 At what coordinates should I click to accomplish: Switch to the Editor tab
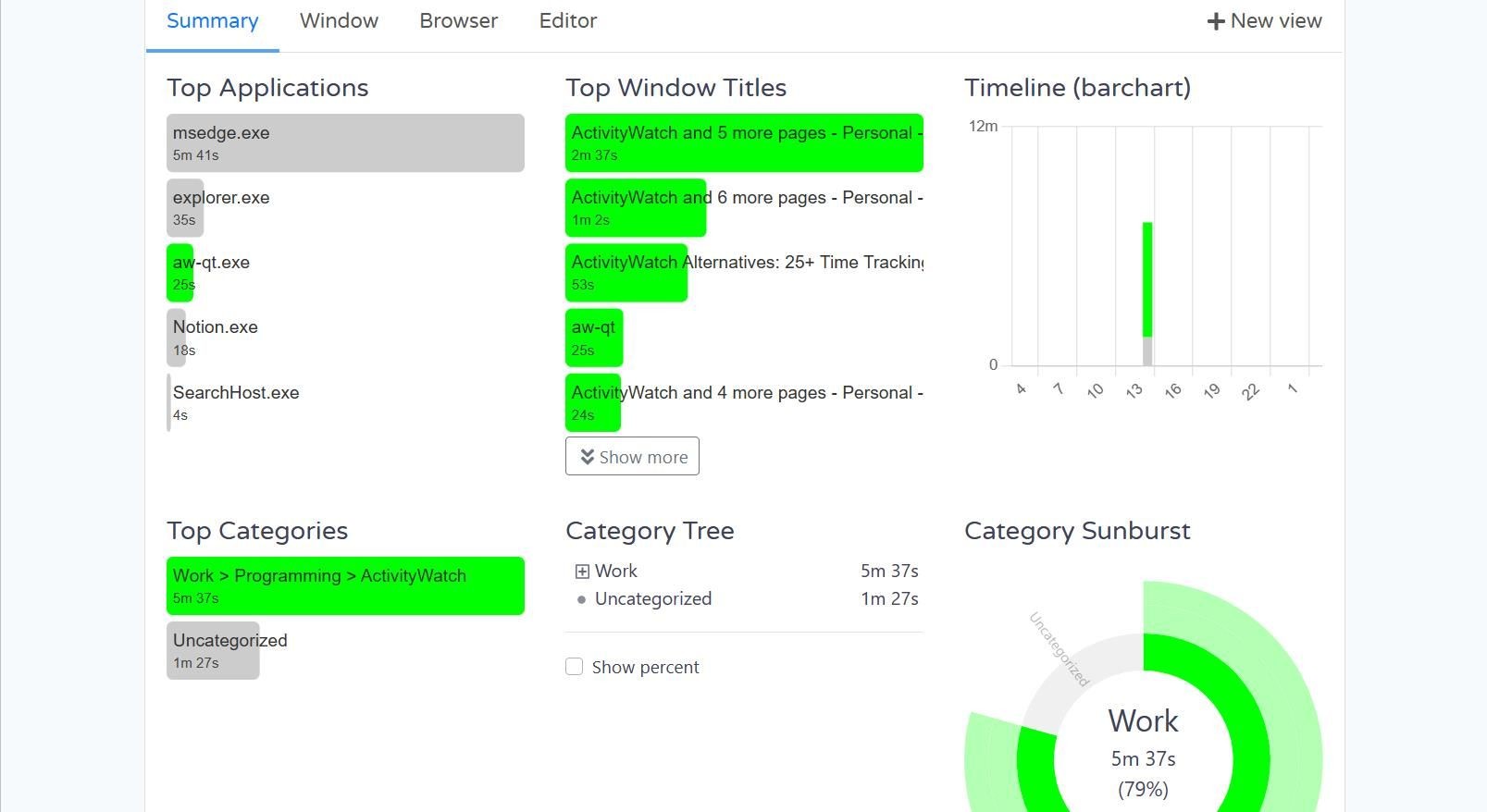coord(568,21)
